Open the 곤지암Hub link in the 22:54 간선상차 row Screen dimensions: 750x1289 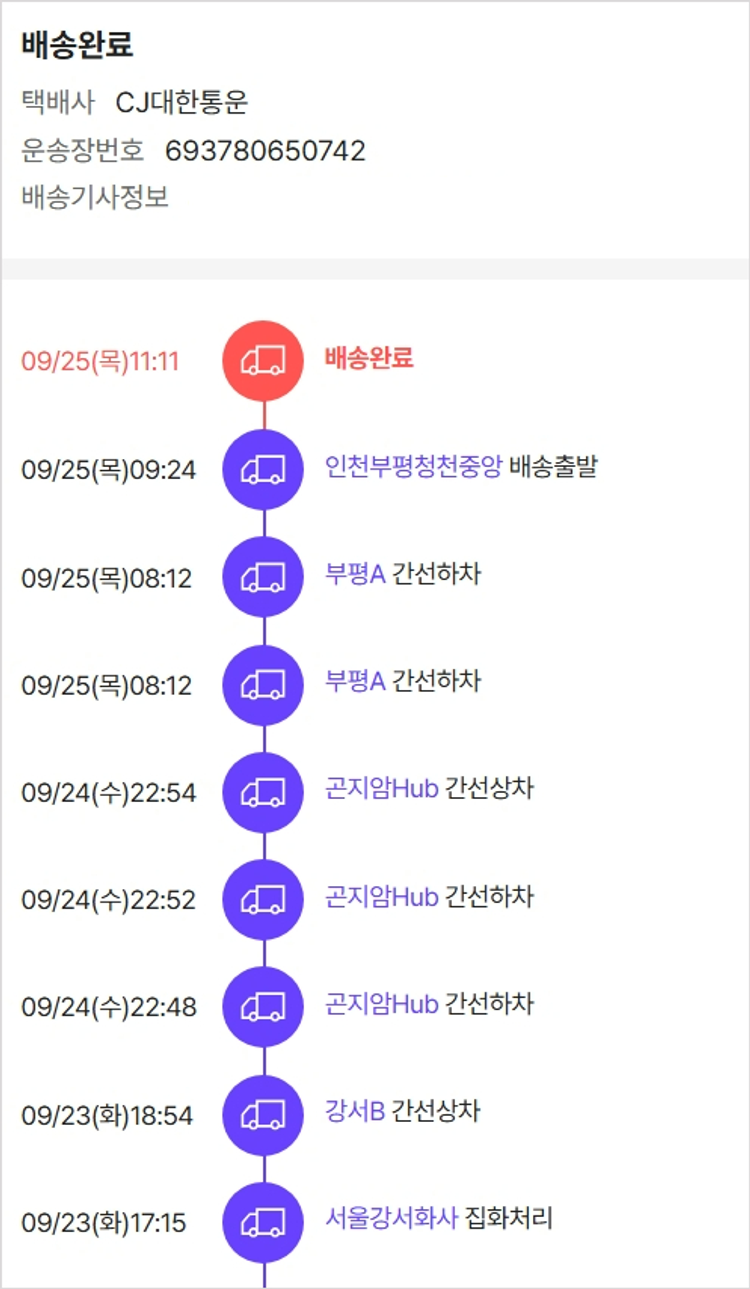click(382, 788)
